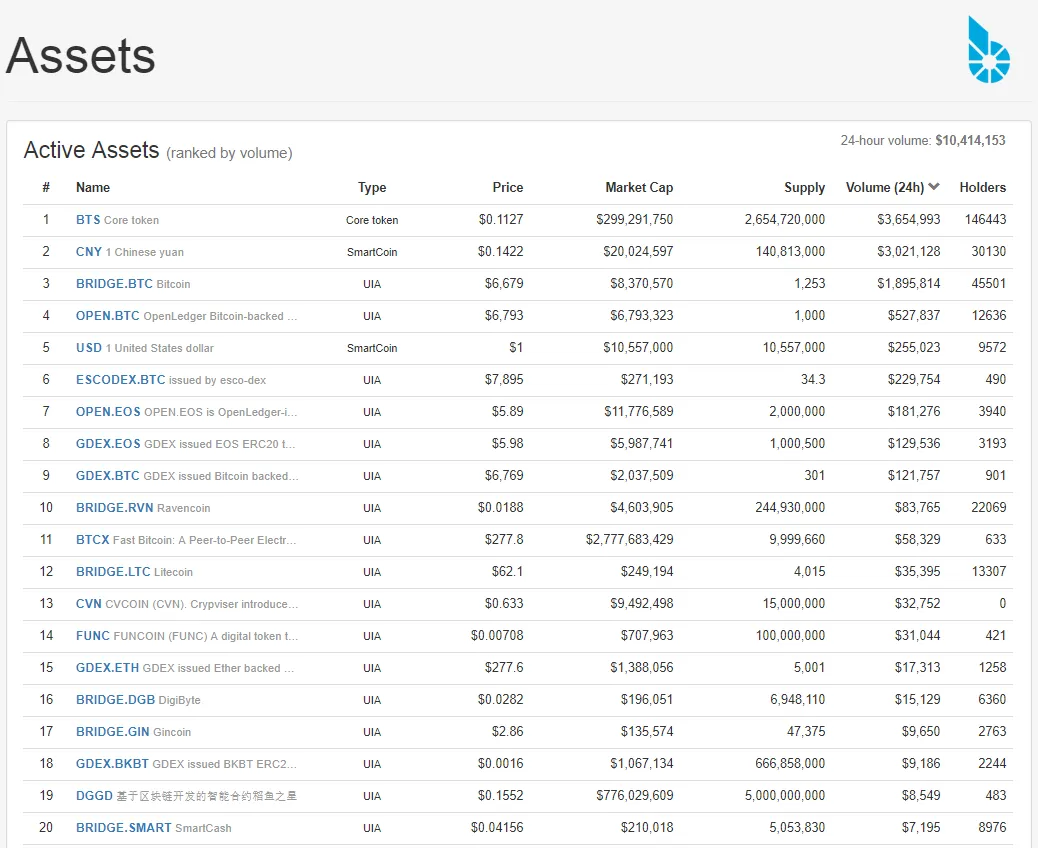
Task: Open the GDEX.ETH asset link
Action: click(107, 668)
